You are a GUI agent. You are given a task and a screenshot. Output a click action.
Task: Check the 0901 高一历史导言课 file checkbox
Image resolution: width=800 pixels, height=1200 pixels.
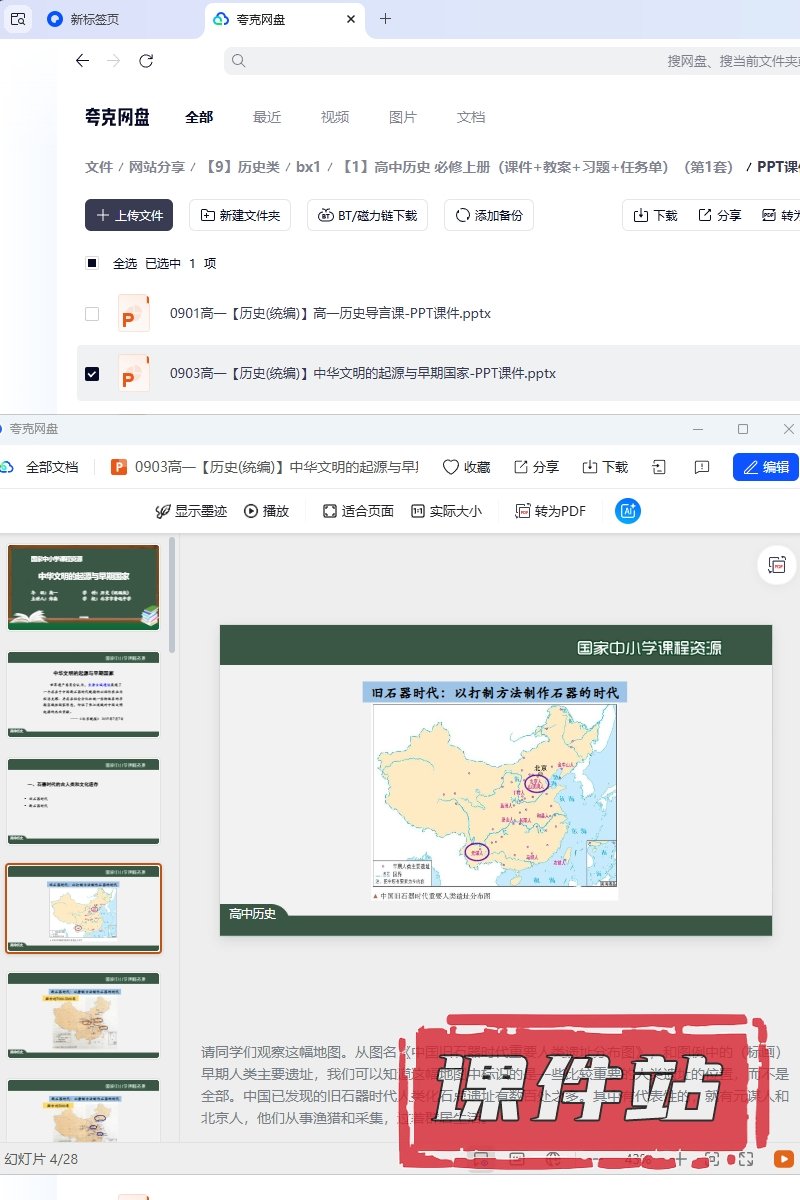coord(92,314)
